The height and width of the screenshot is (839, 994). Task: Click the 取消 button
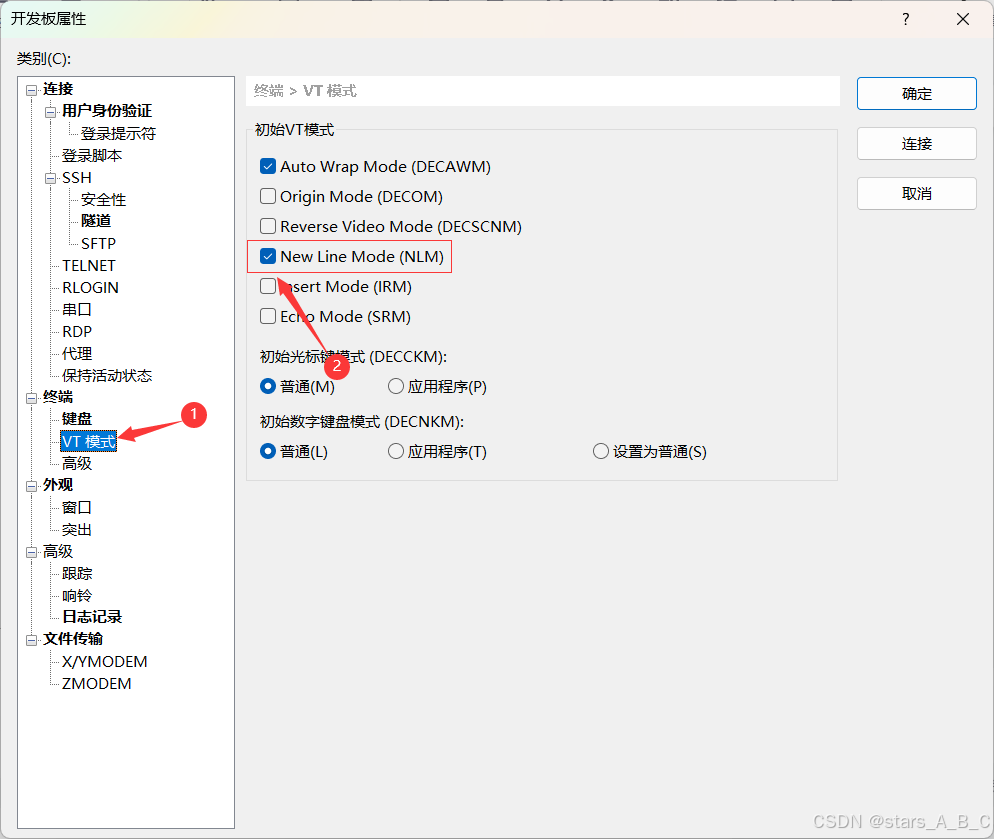(x=915, y=193)
